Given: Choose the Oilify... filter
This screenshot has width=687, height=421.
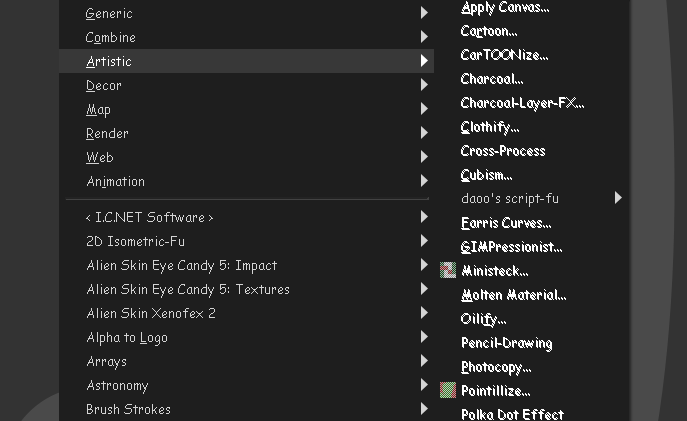Looking at the screenshot, I should [x=483, y=319].
